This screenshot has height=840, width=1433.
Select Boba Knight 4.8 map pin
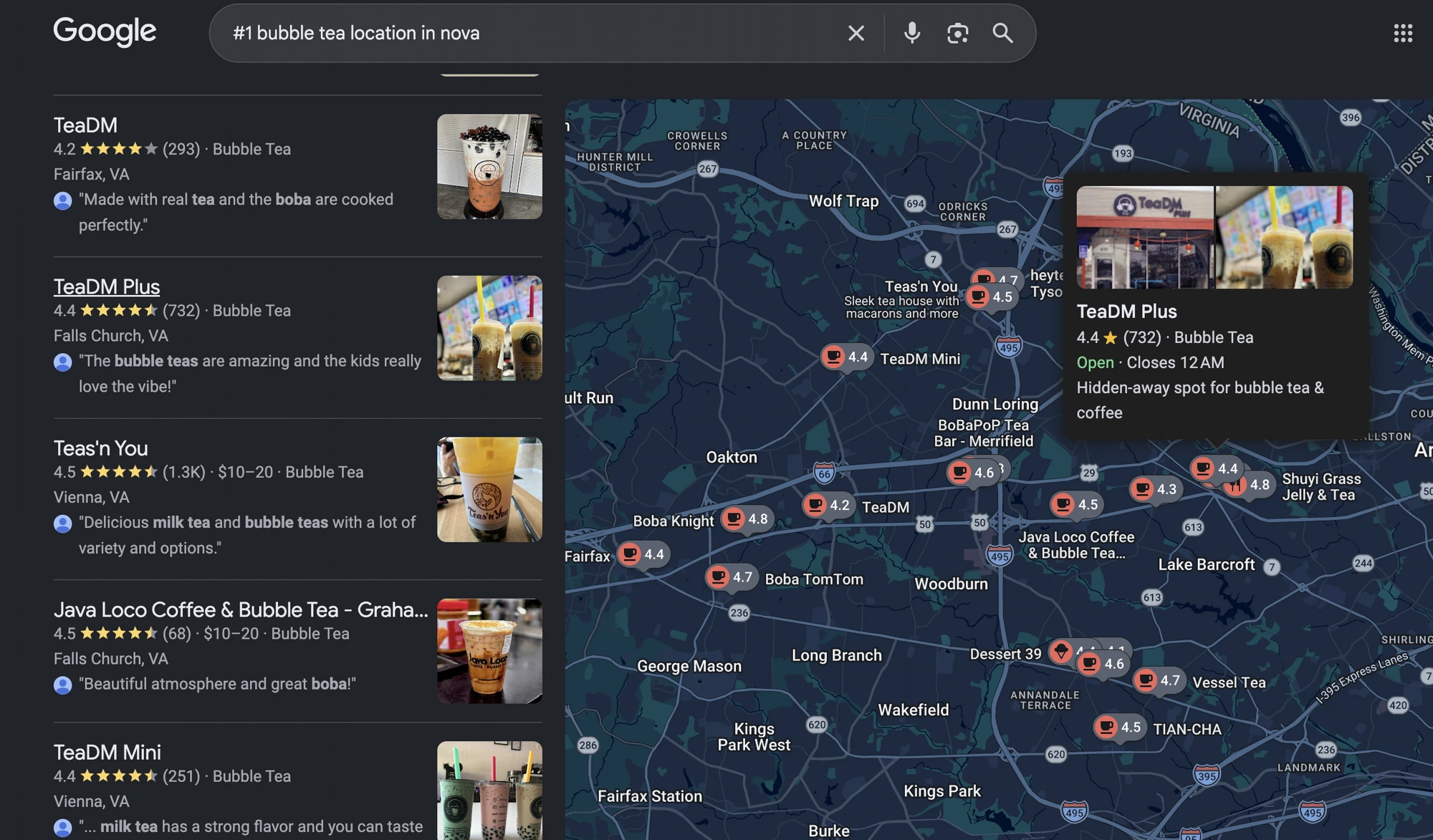pyautogui.click(x=747, y=518)
